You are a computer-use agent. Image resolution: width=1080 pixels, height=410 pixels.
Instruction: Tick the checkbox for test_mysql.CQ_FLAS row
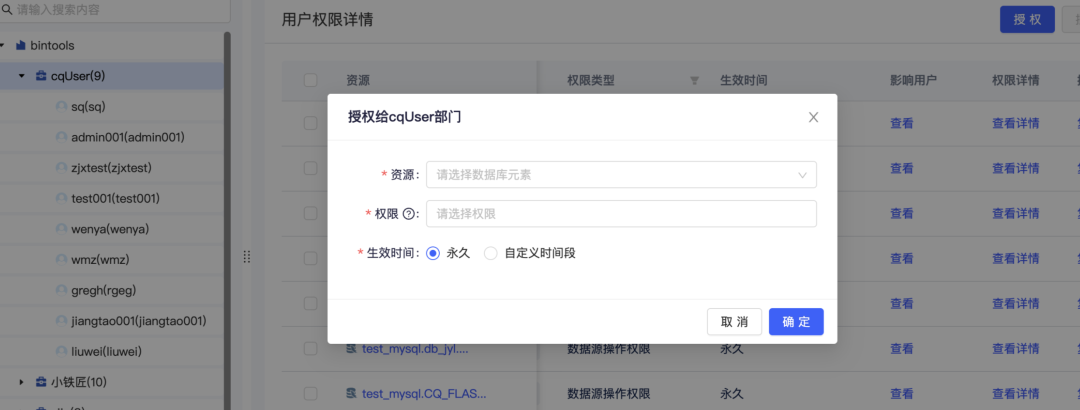pyautogui.click(x=311, y=393)
